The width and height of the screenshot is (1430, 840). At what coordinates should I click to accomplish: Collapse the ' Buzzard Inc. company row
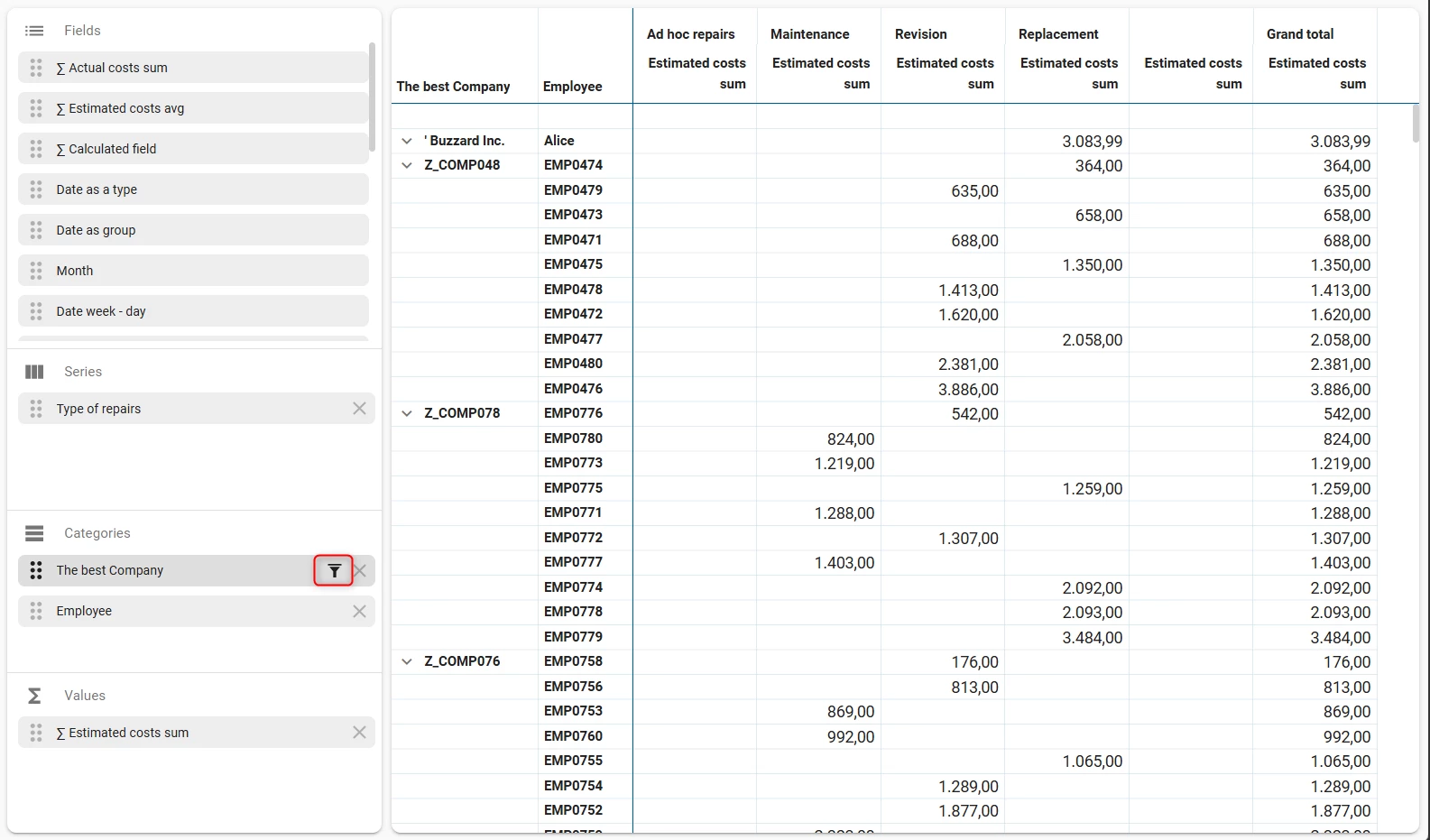click(407, 141)
